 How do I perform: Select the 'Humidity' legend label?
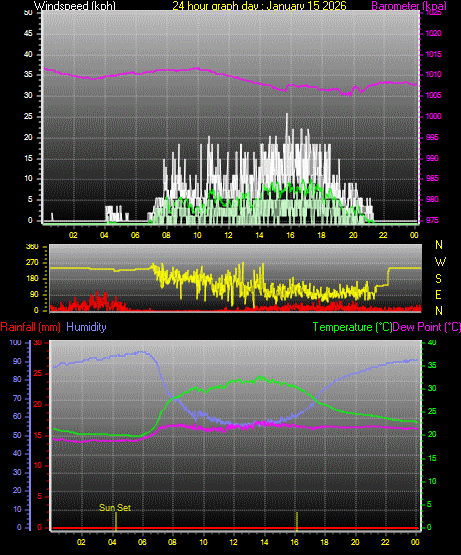86,327
